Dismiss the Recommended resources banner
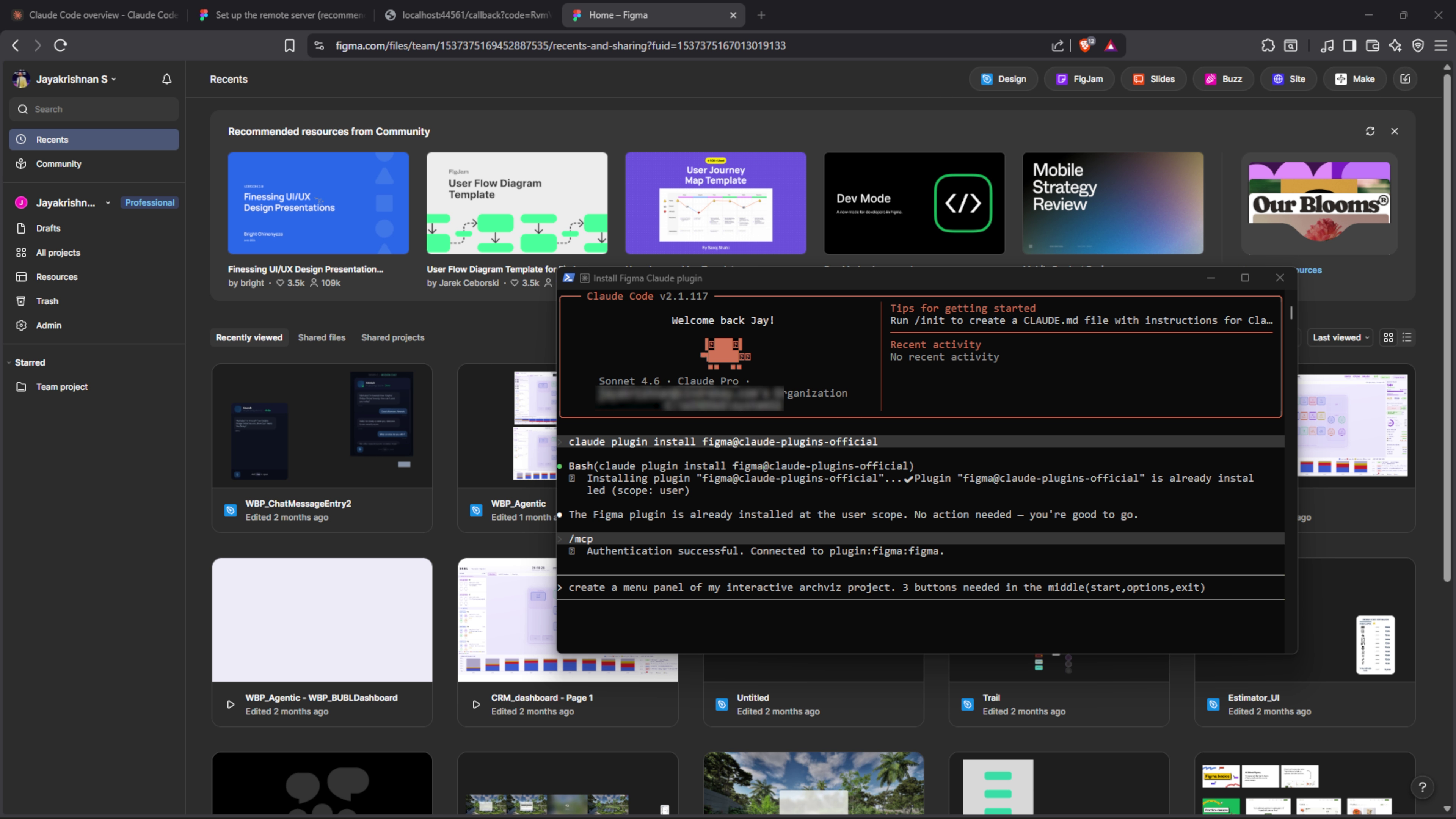The height and width of the screenshot is (819, 1456). pos(1395,131)
